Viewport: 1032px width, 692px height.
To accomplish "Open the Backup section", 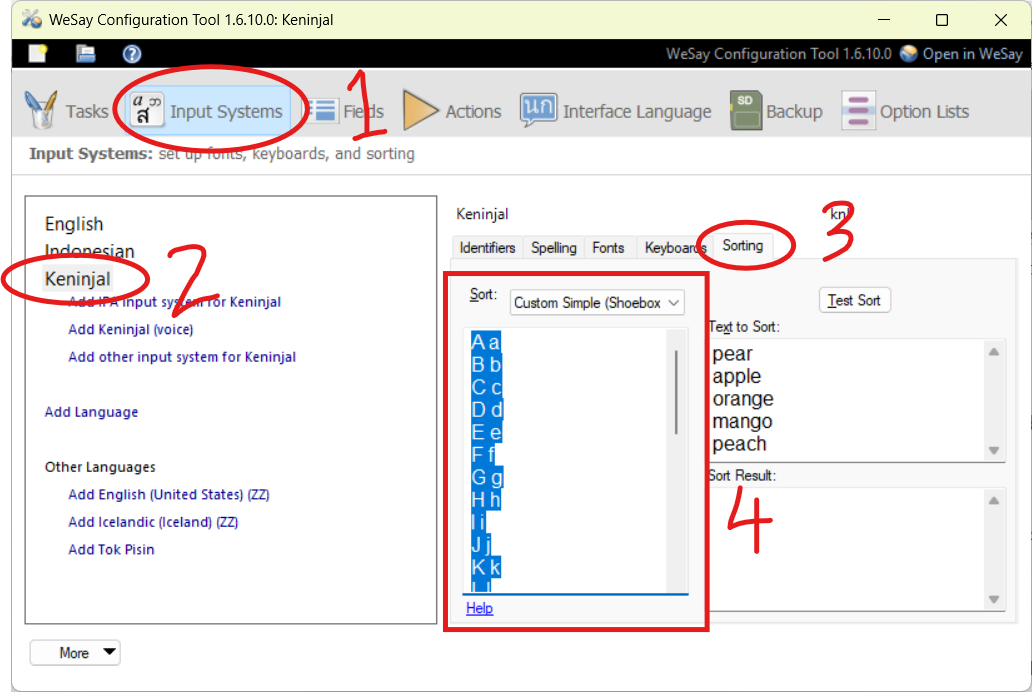I will click(776, 112).
